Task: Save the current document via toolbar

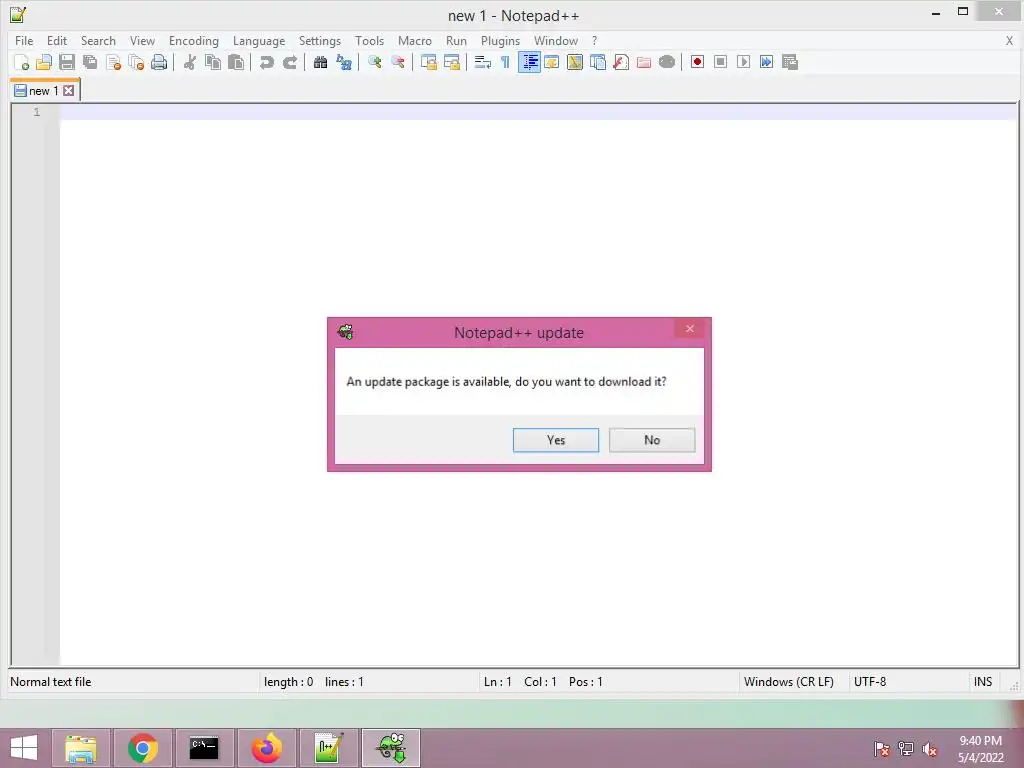Action: tap(67, 62)
